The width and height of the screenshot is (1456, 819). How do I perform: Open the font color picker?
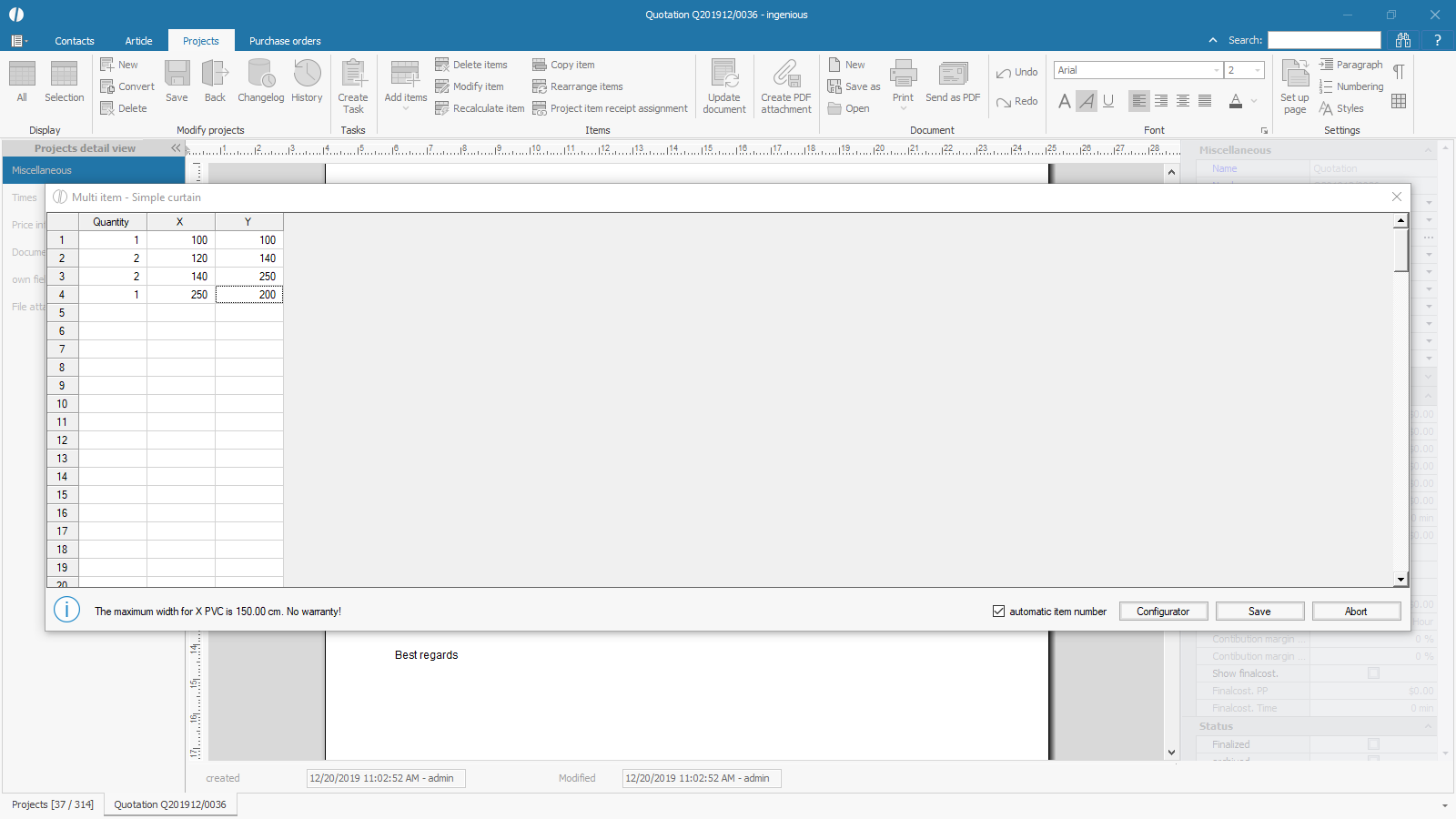[x=1254, y=101]
